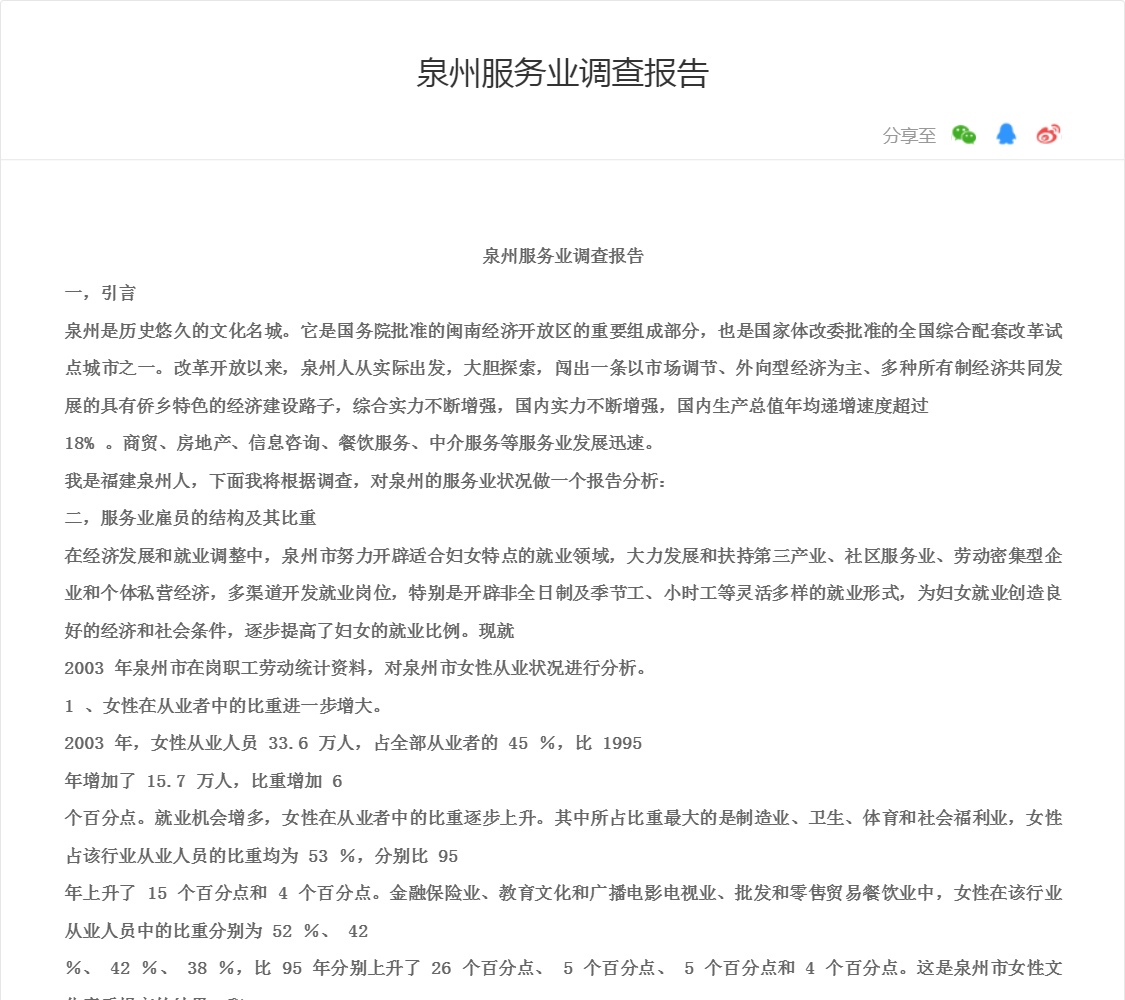Viewport: 1125px width, 1000px height.
Task: Click the line starting 点城市之一
Action: point(563,368)
